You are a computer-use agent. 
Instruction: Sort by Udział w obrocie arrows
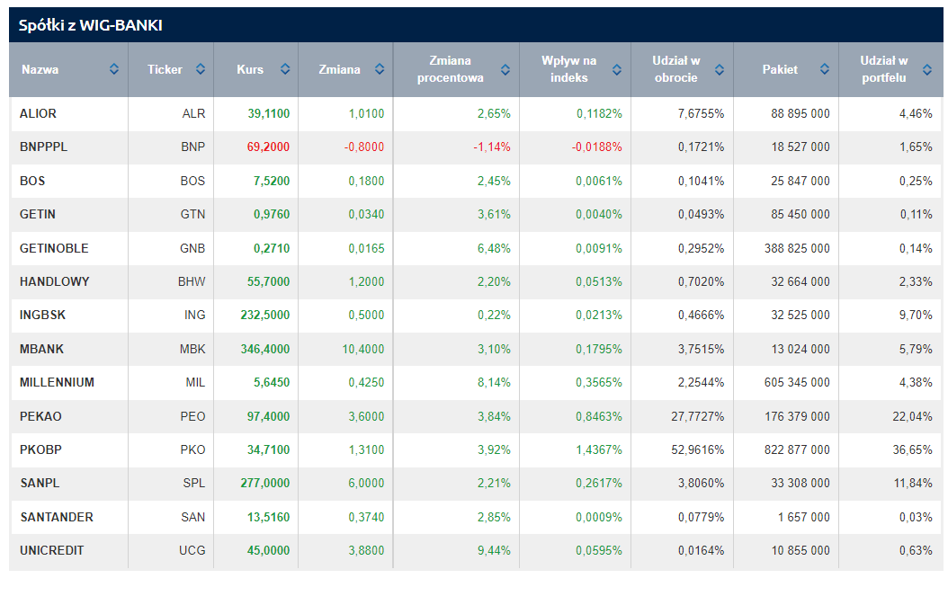(x=719, y=70)
